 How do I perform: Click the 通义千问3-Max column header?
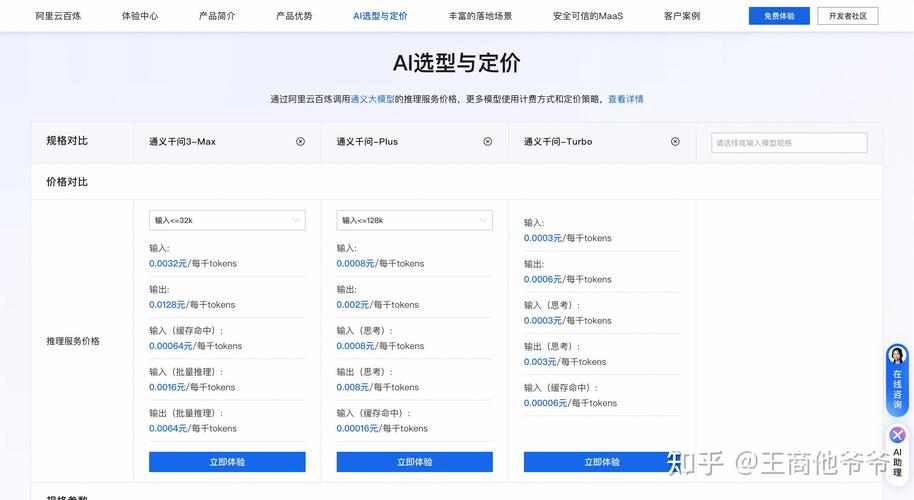pos(182,142)
